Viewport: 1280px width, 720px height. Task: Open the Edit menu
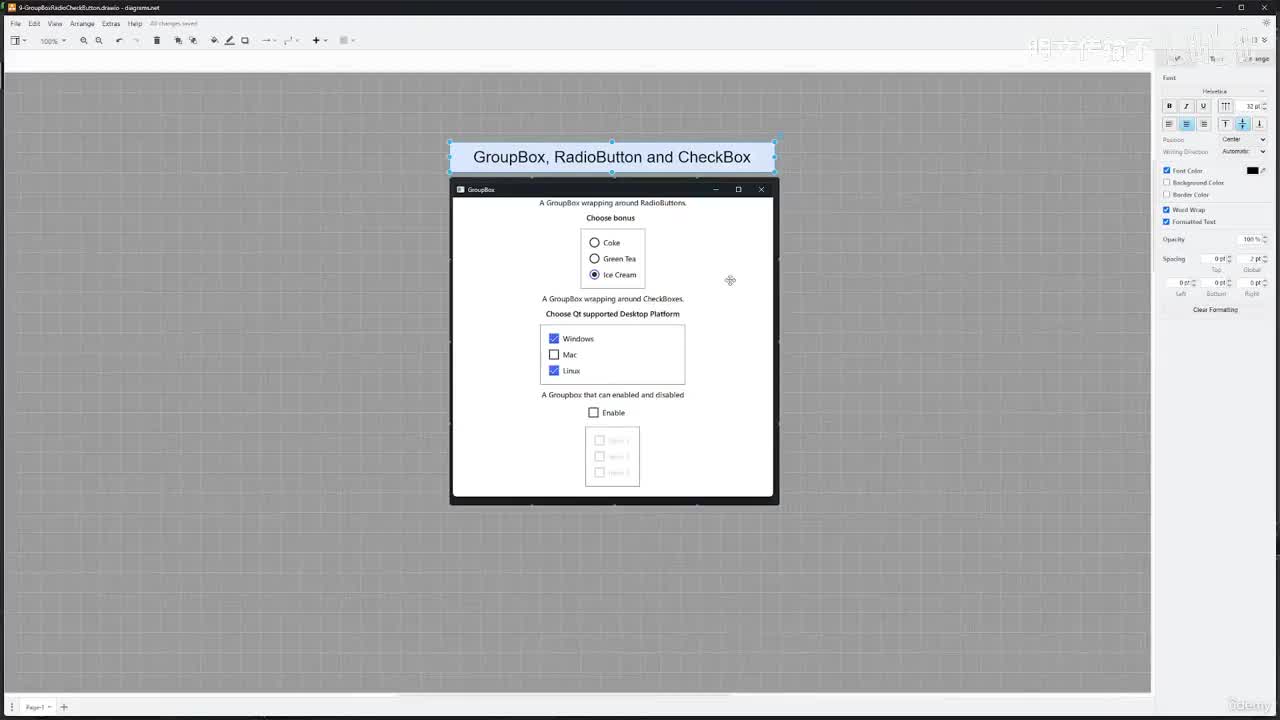[x=34, y=23]
